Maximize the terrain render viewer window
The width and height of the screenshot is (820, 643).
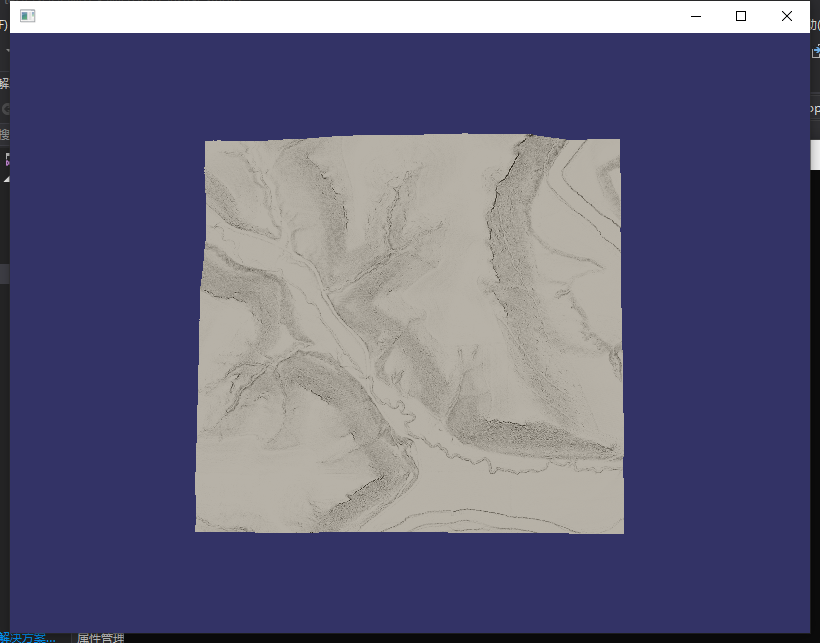coord(741,16)
